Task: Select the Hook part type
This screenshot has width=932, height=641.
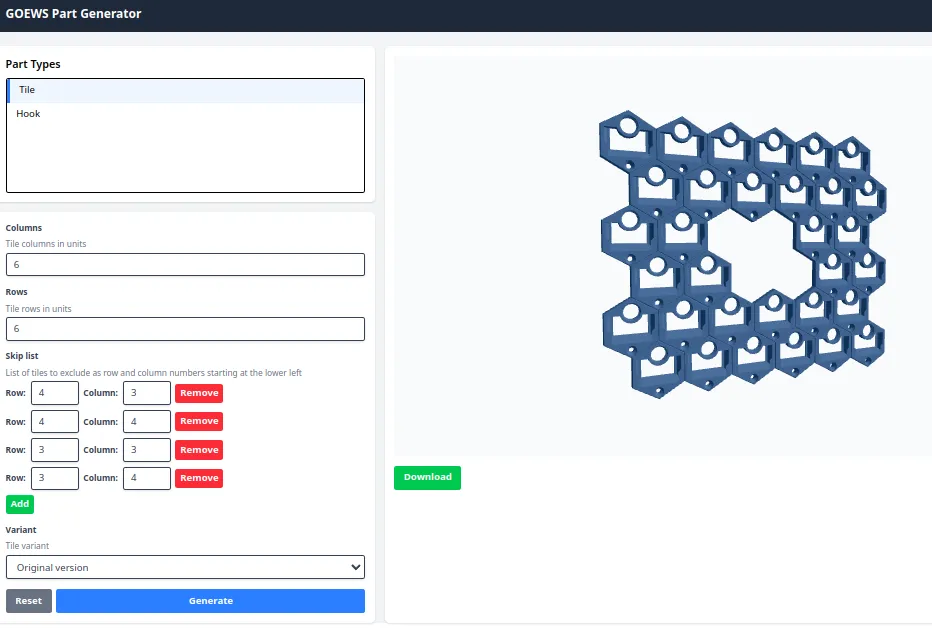Action: click(185, 114)
